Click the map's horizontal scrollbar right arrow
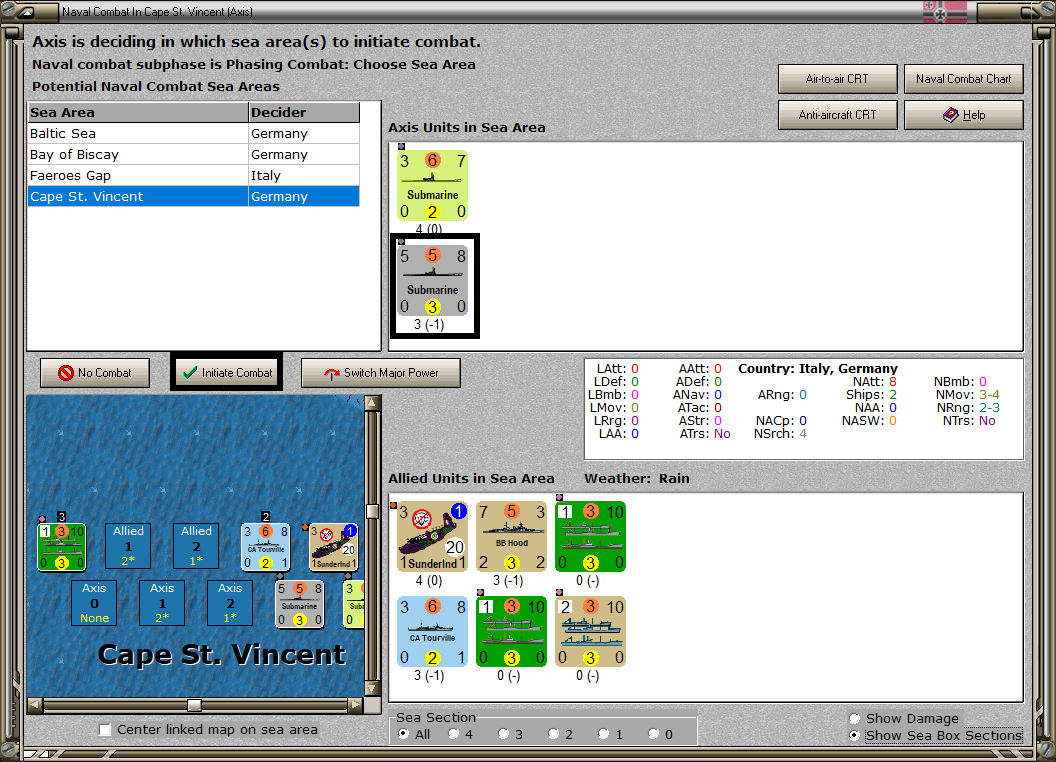This screenshot has width=1056, height=762. [356, 705]
